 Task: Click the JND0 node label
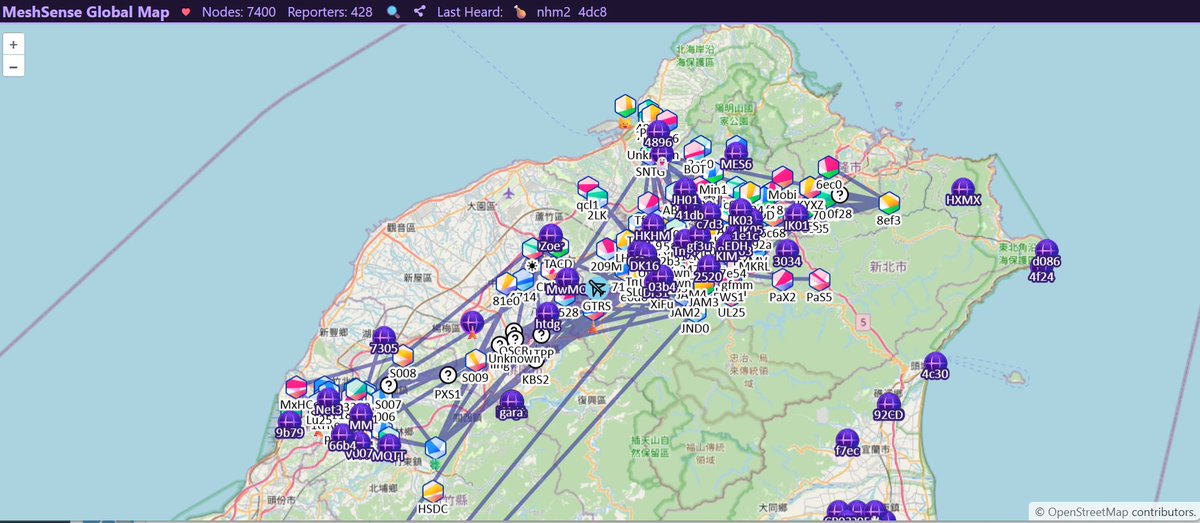coord(695,327)
